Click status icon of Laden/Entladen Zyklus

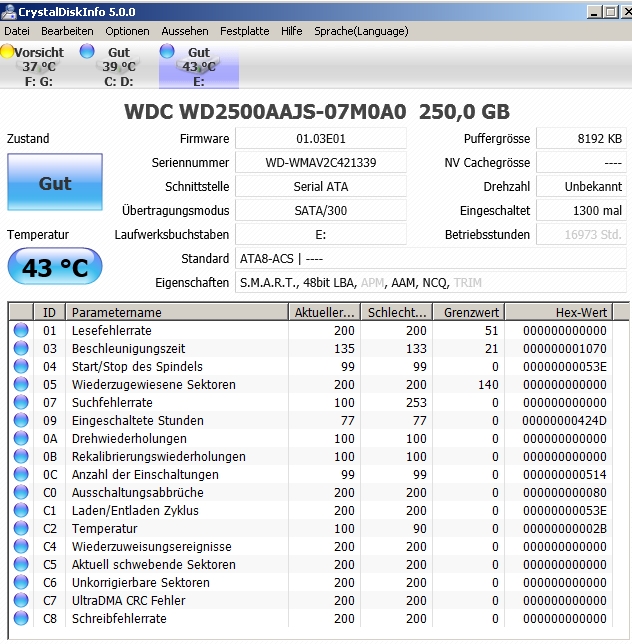[x=21, y=511]
